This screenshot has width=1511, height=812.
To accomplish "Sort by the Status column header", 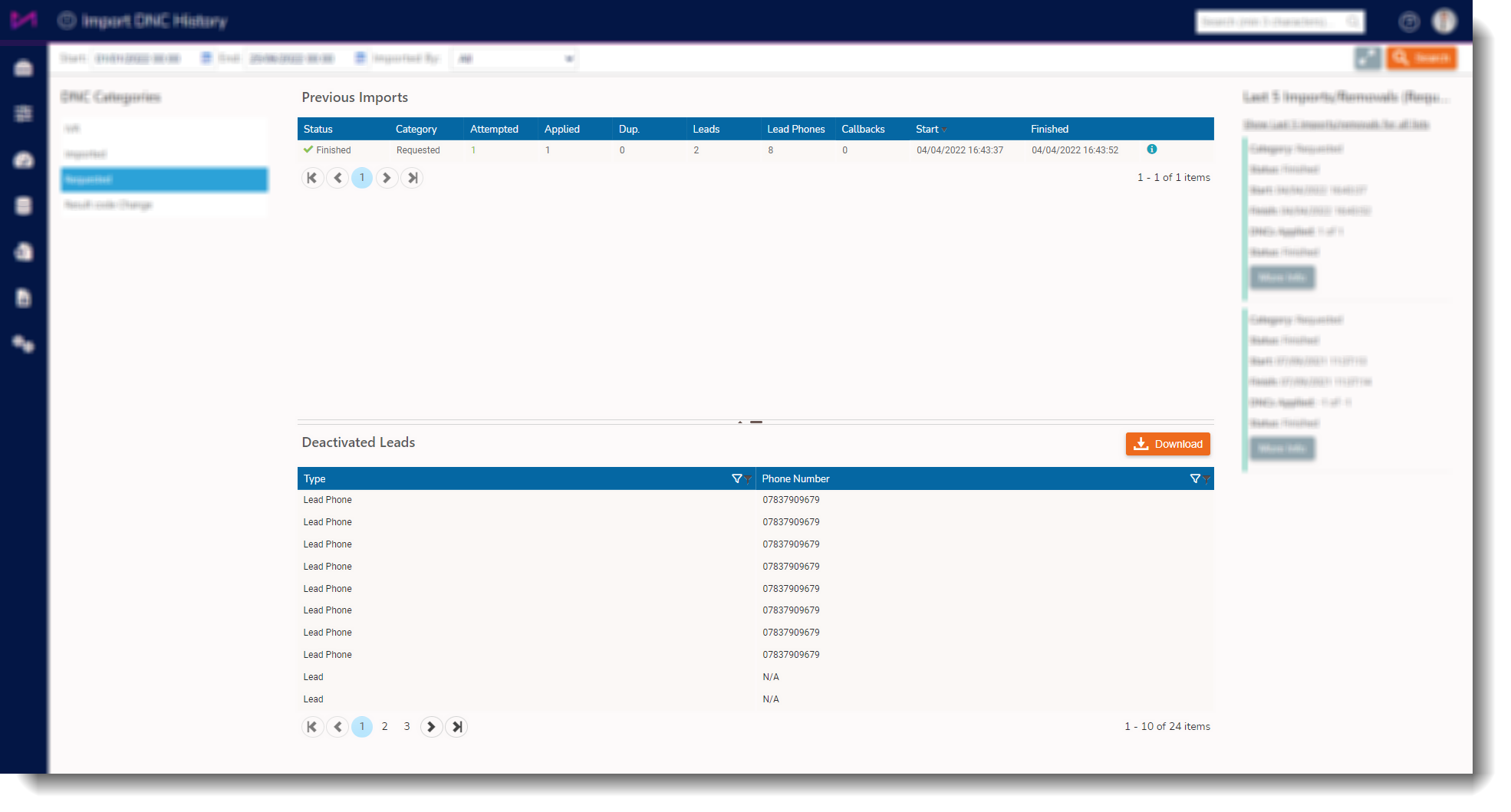I will coord(318,129).
